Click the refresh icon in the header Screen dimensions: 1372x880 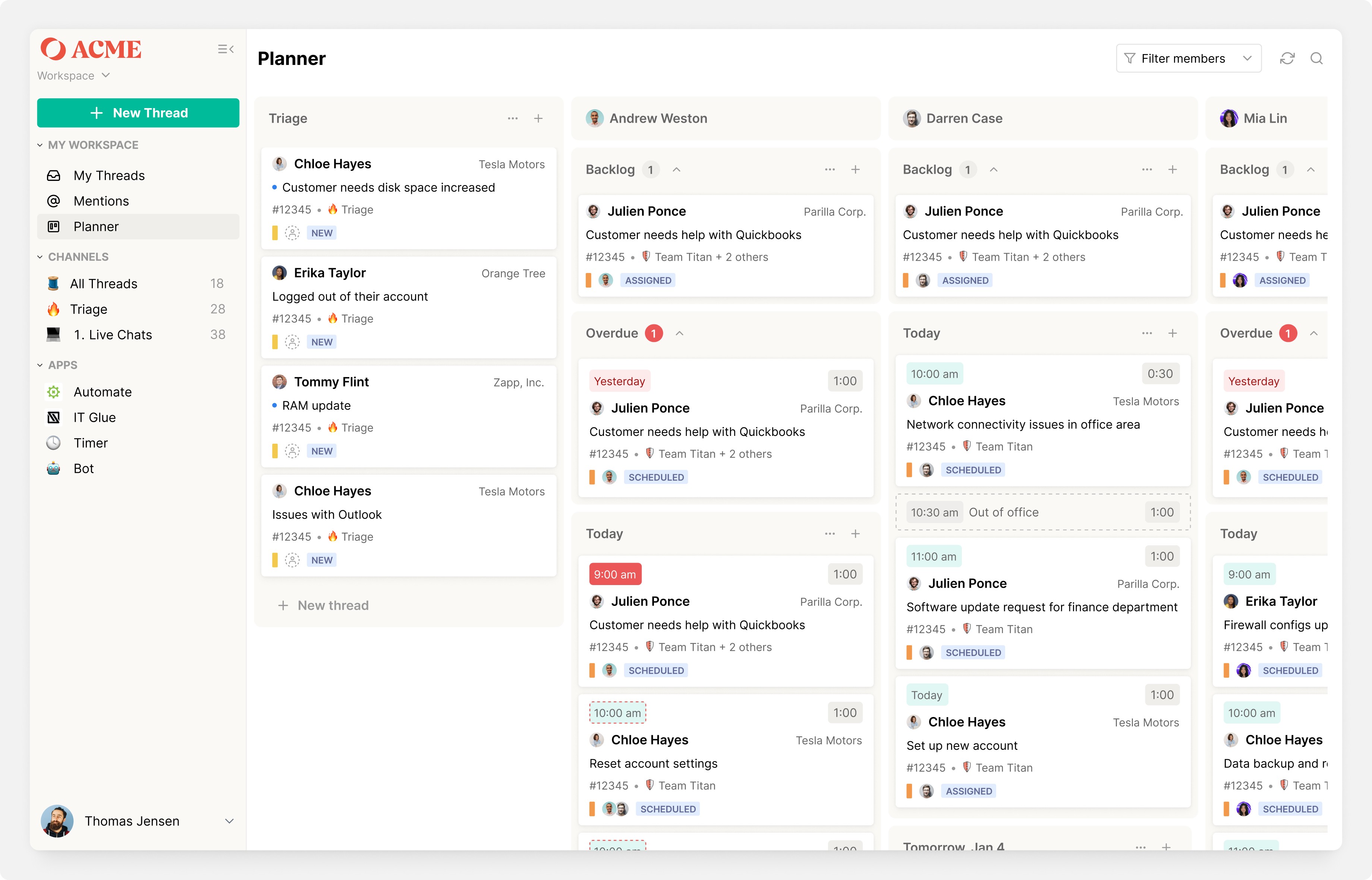tap(1287, 58)
